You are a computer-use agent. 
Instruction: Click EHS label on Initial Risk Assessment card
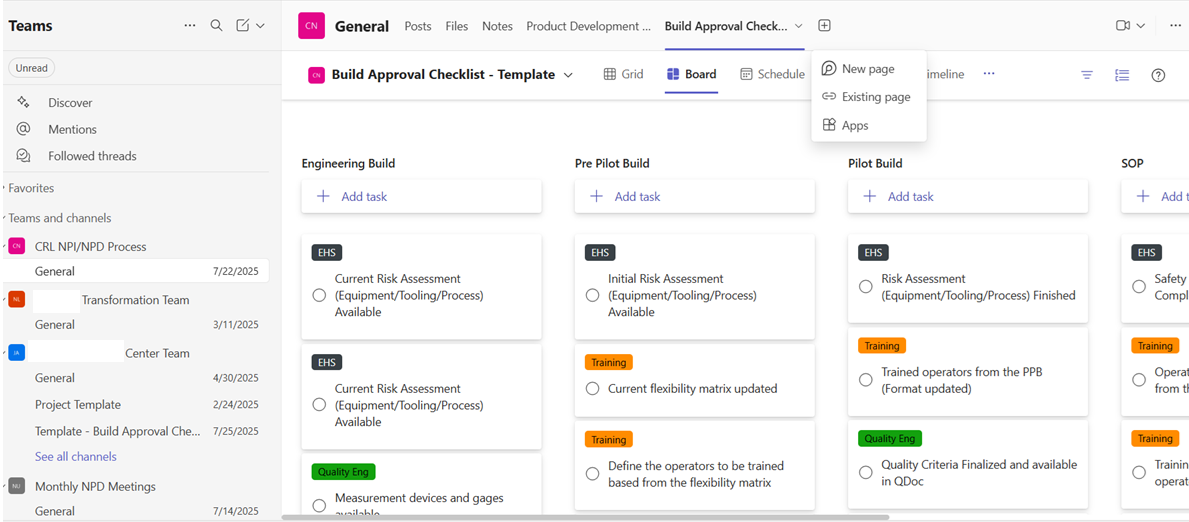(600, 253)
